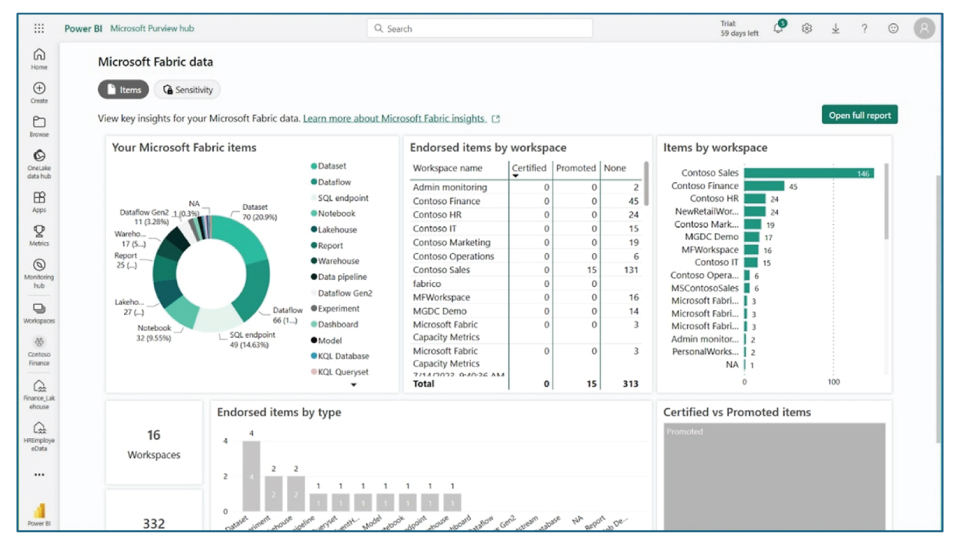Image resolution: width=960 pixels, height=547 pixels.
Task: Expand the legend list down arrow
Action: [x=353, y=385]
